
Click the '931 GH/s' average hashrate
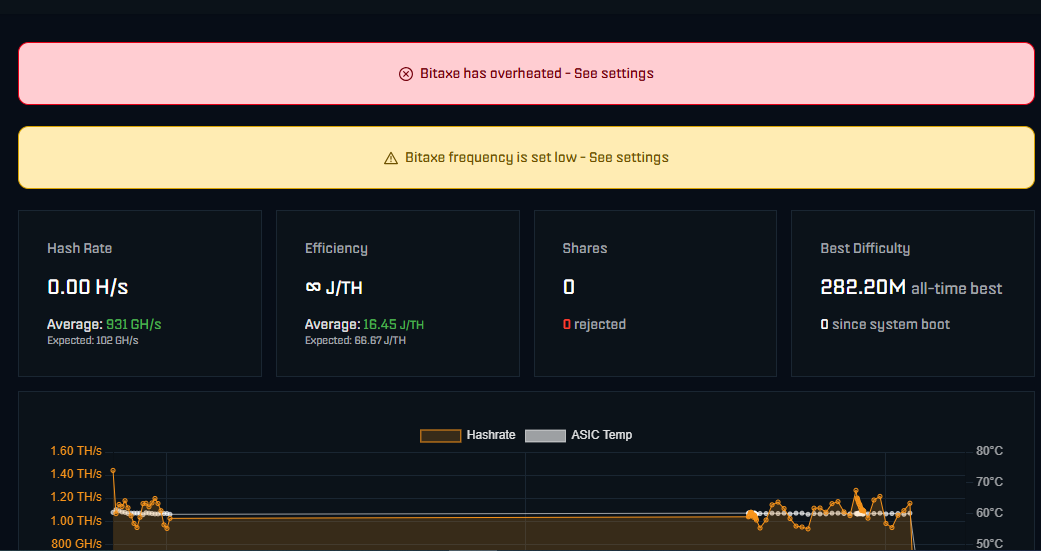pos(133,325)
